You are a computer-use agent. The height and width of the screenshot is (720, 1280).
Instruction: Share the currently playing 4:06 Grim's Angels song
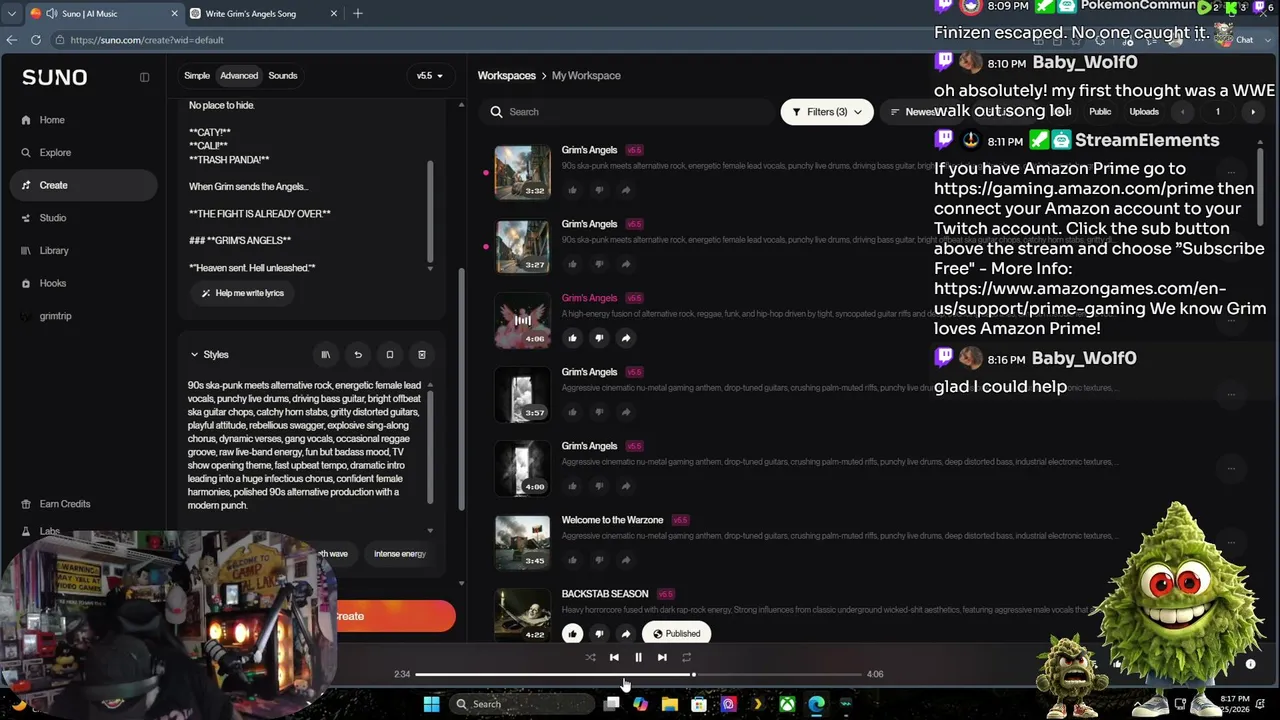click(x=626, y=338)
